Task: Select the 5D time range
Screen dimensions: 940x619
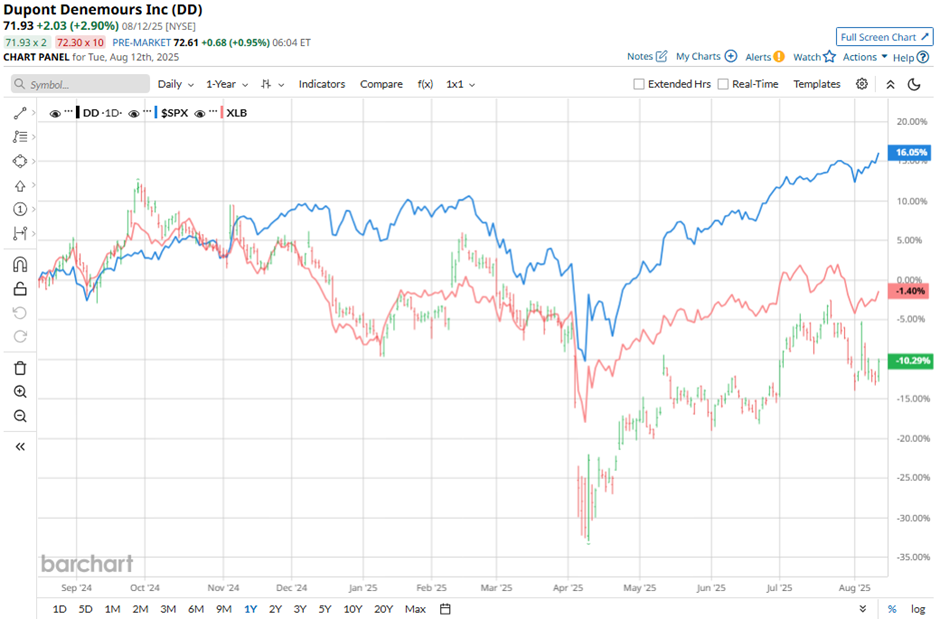Action: pyautogui.click(x=86, y=609)
